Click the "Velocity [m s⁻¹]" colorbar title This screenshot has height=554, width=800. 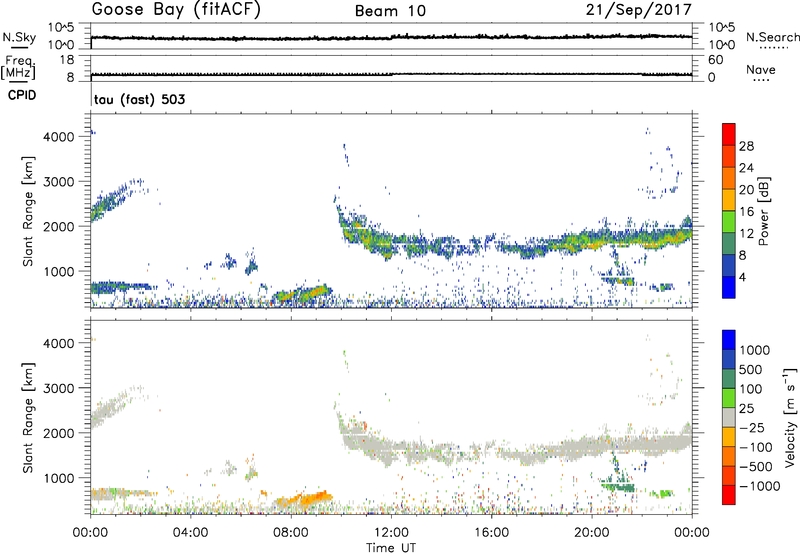click(x=790, y=417)
